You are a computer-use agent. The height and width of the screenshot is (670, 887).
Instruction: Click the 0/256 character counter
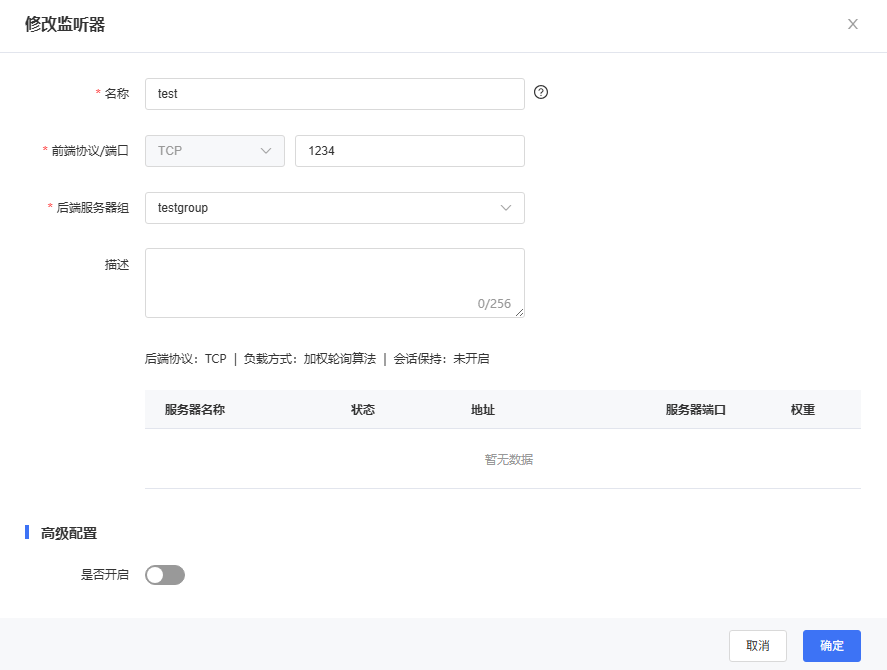pos(494,304)
